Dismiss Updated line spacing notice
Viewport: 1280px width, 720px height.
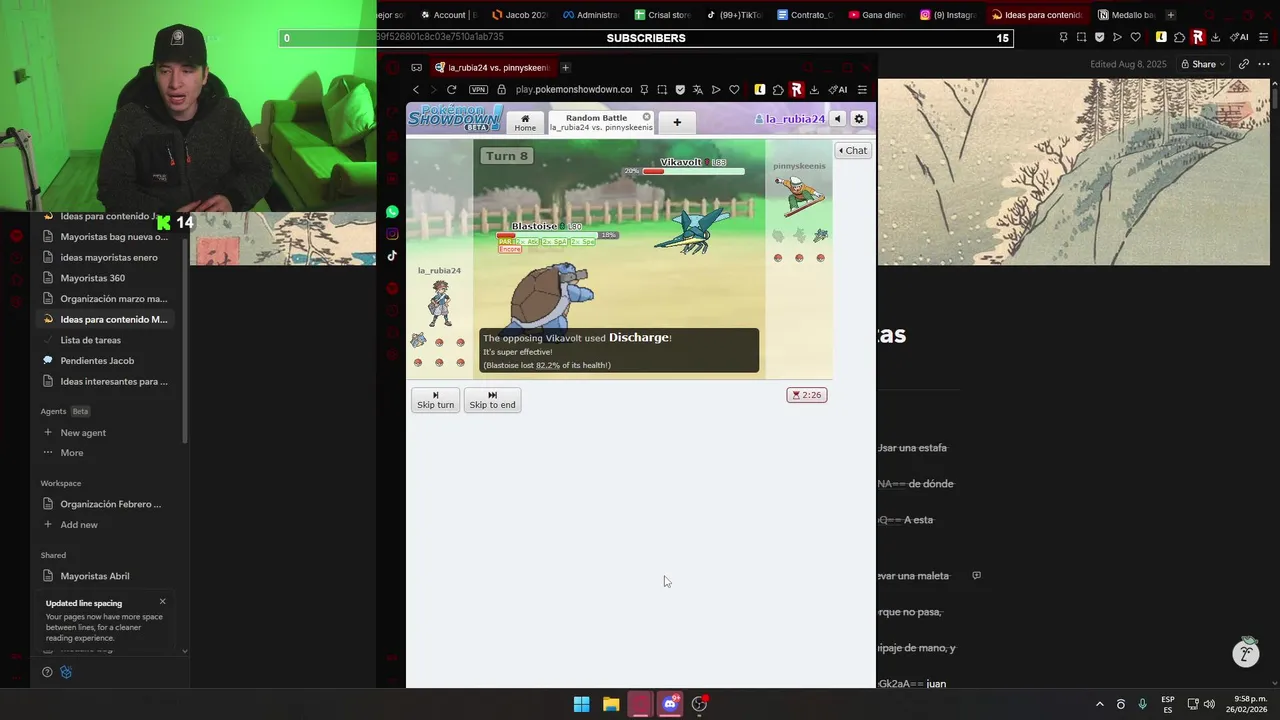click(162, 601)
